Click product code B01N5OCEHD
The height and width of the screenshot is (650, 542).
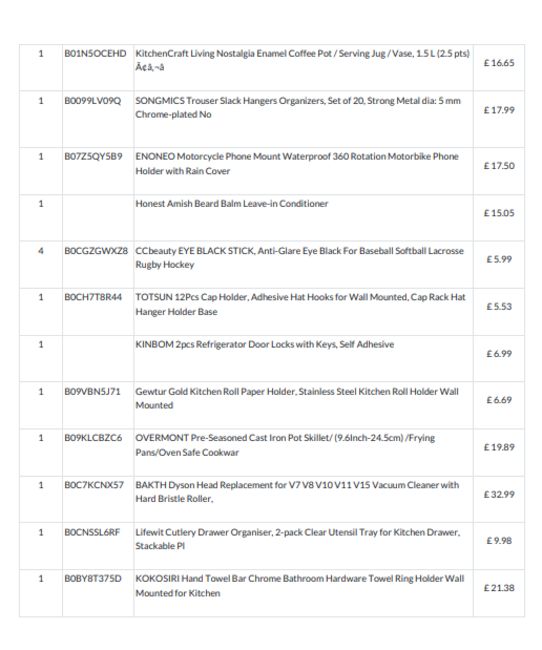[x=95, y=53]
